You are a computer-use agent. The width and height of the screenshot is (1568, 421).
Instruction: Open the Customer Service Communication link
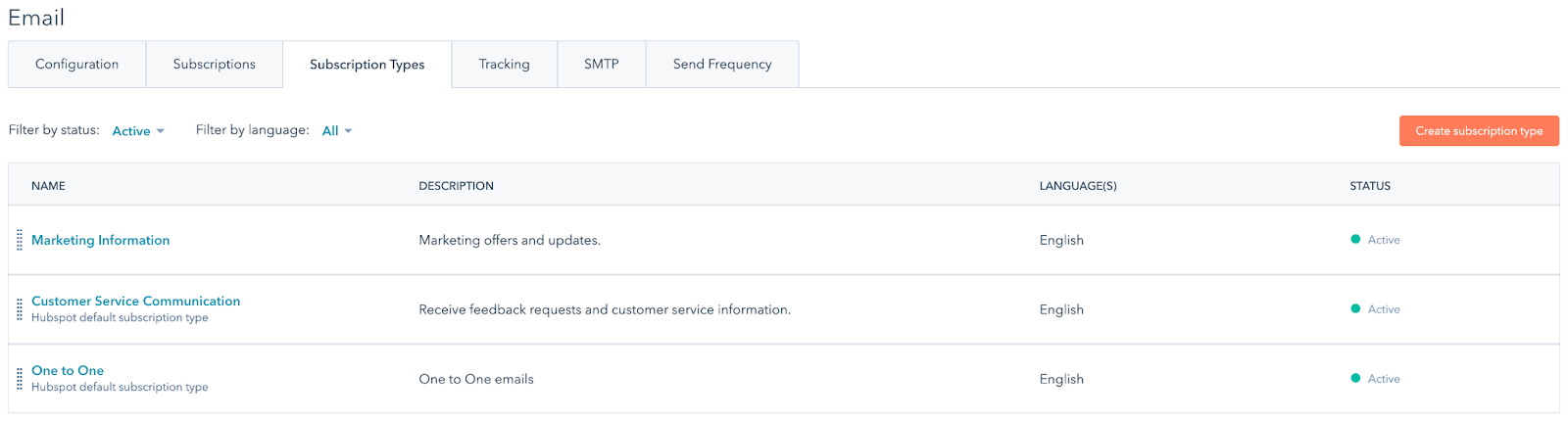coord(135,302)
